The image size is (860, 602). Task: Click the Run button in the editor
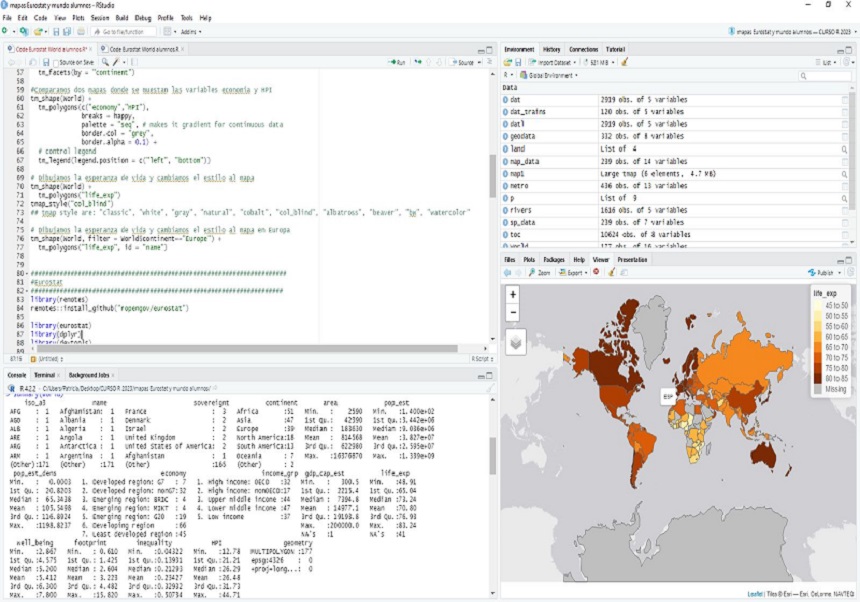click(397, 62)
